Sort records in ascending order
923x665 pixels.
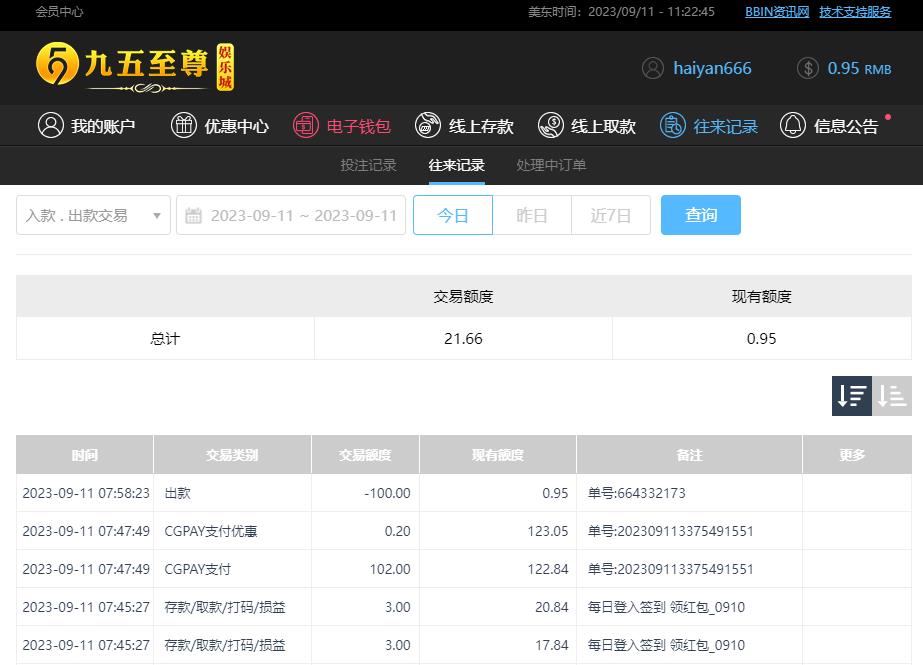(x=892, y=396)
